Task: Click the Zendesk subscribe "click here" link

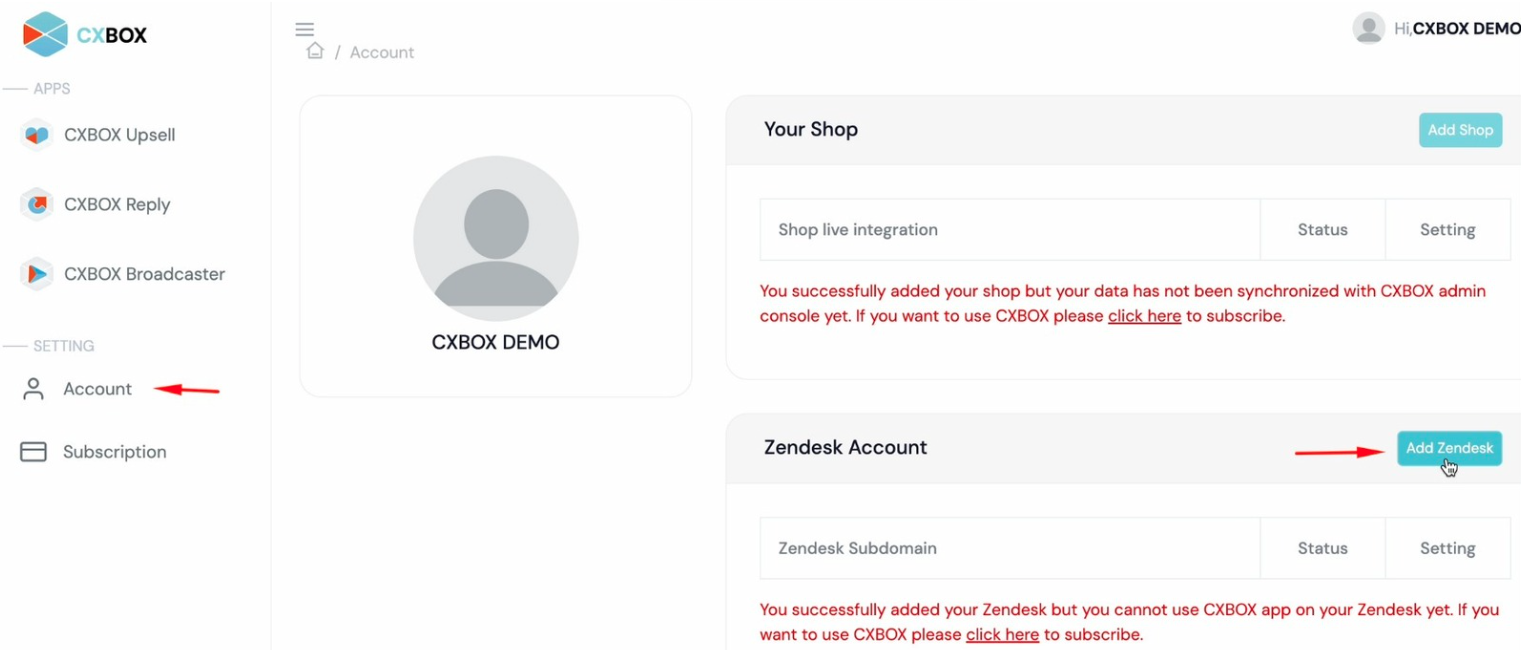Action: [x=1002, y=634]
